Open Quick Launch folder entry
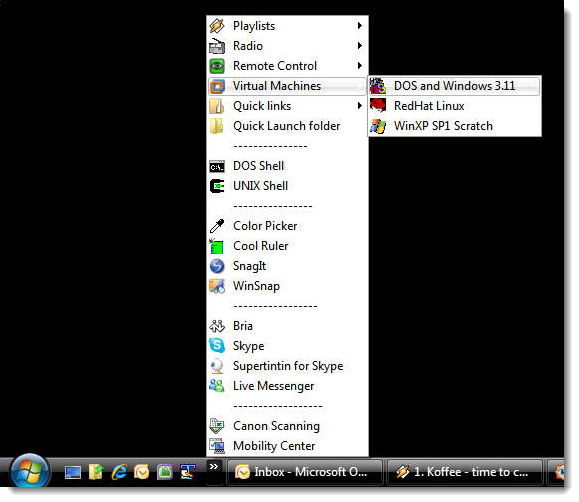579x502 pixels. tap(287, 126)
